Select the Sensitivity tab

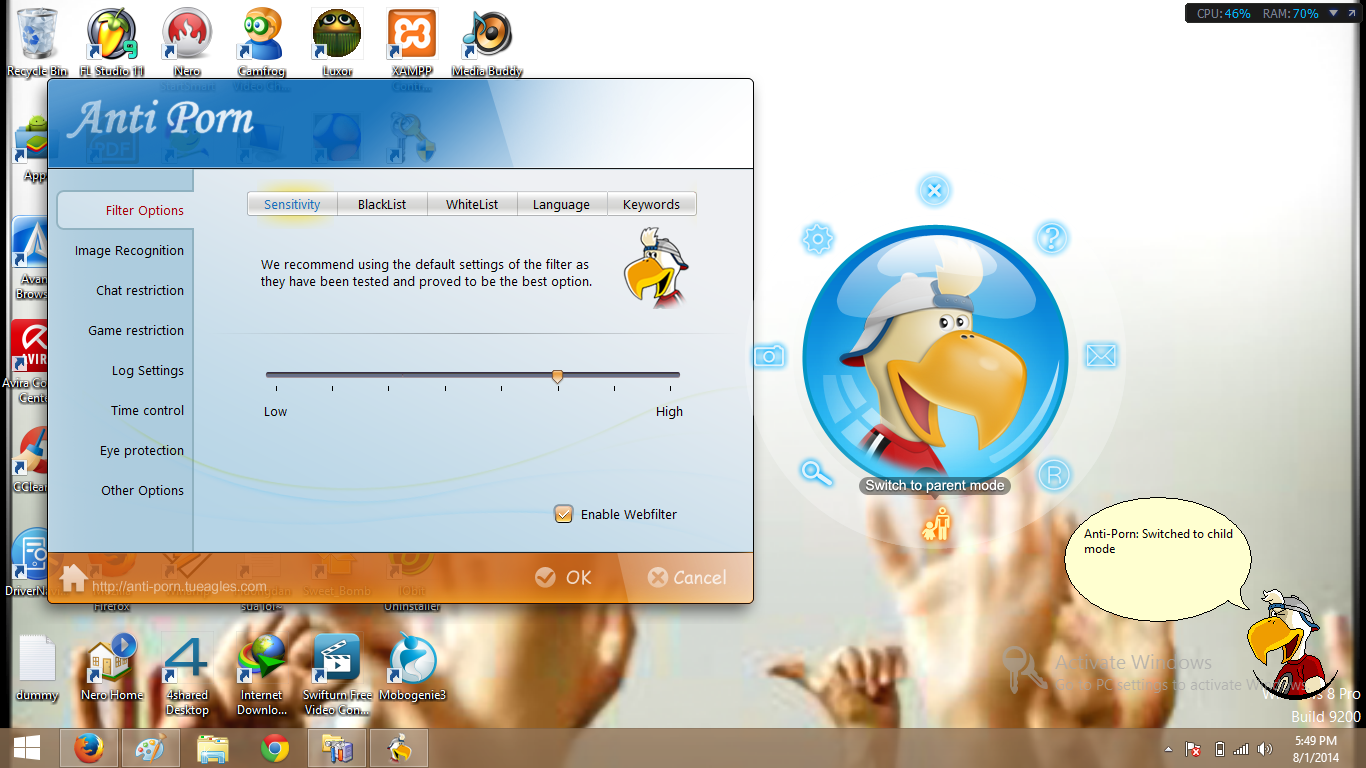(292, 204)
